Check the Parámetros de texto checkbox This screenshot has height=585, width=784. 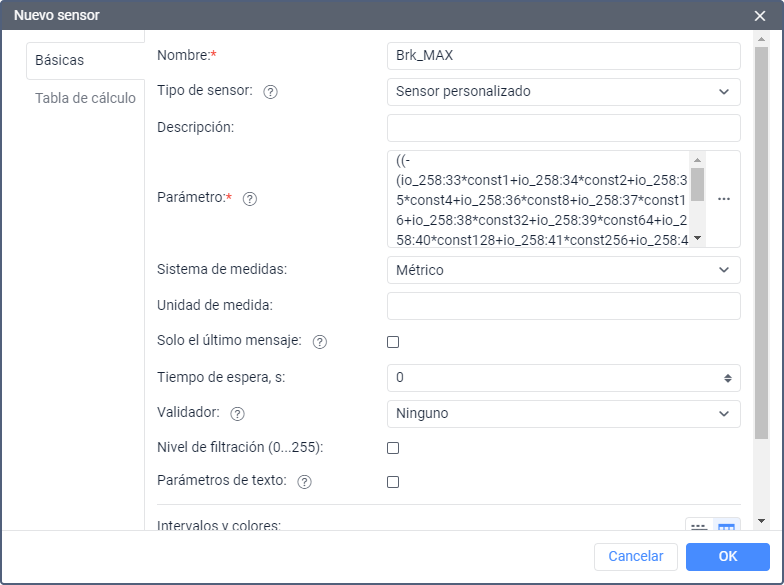tap(393, 482)
